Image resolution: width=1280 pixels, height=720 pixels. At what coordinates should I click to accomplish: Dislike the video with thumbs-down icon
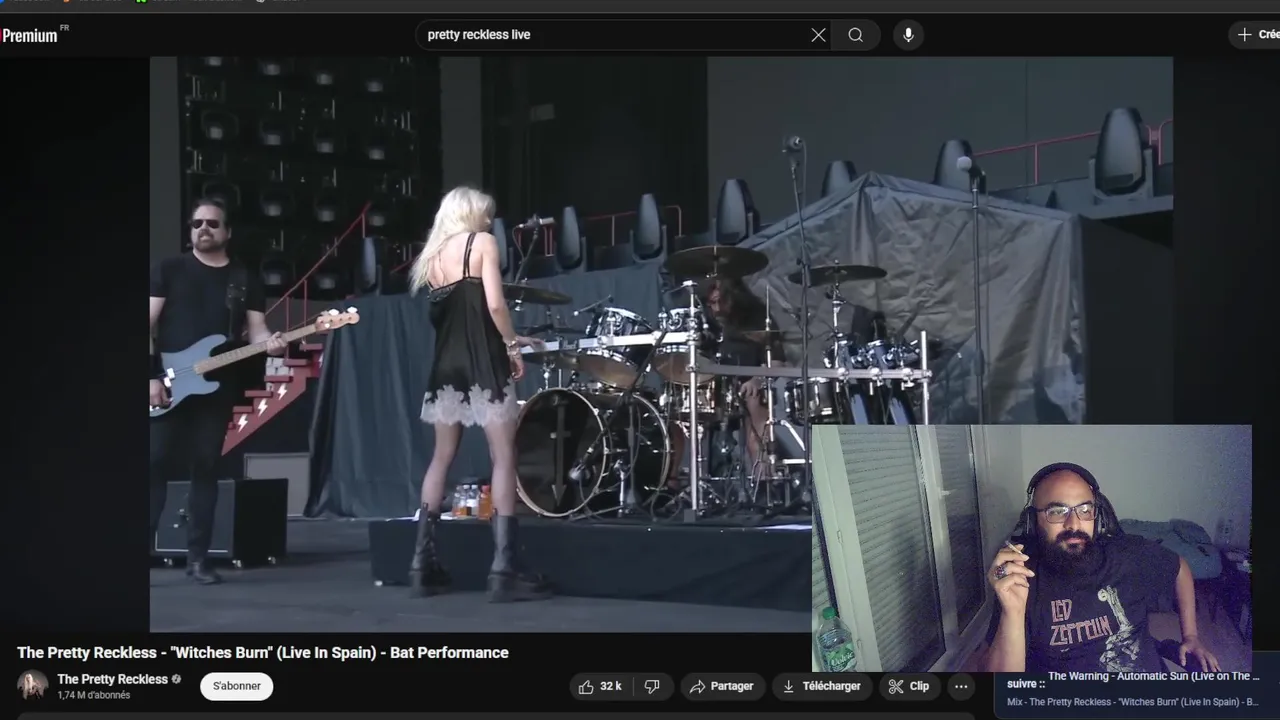pos(652,686)
